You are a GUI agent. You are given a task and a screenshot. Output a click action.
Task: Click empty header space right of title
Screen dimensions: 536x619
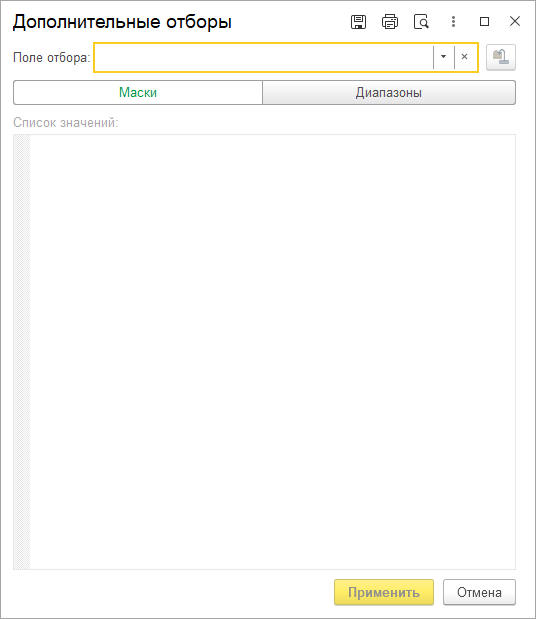(x=290, y=22)
